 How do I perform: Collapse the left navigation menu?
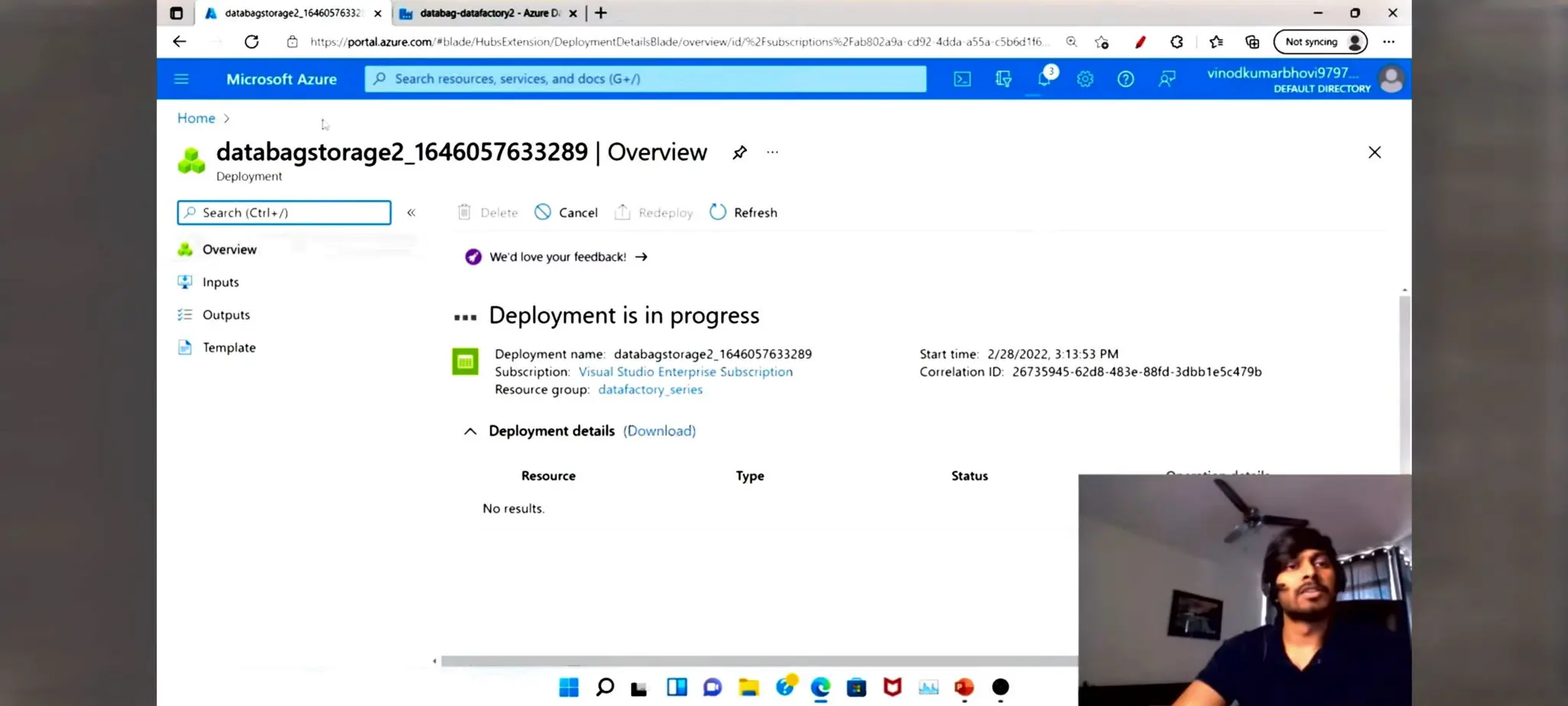(411, 213)
